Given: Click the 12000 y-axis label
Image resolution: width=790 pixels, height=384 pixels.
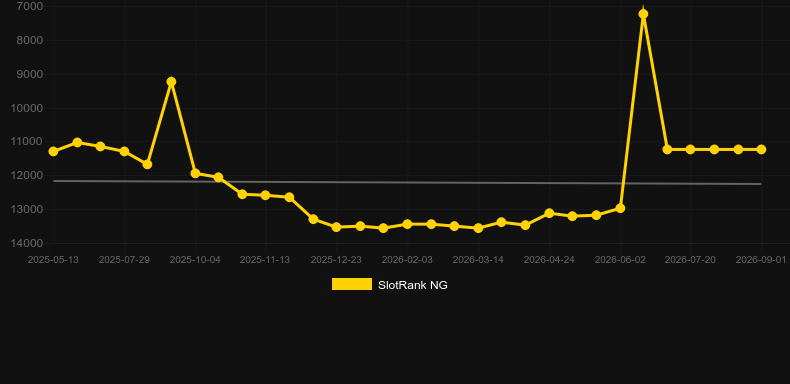Looking at the screenshot, I should (27, 175).
